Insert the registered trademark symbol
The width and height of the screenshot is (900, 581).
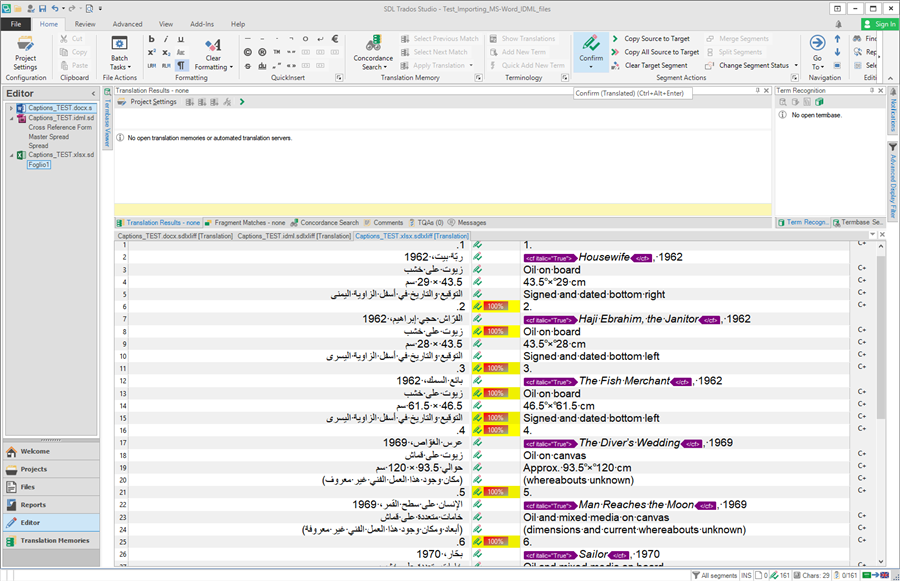click(x=262, y=52)
